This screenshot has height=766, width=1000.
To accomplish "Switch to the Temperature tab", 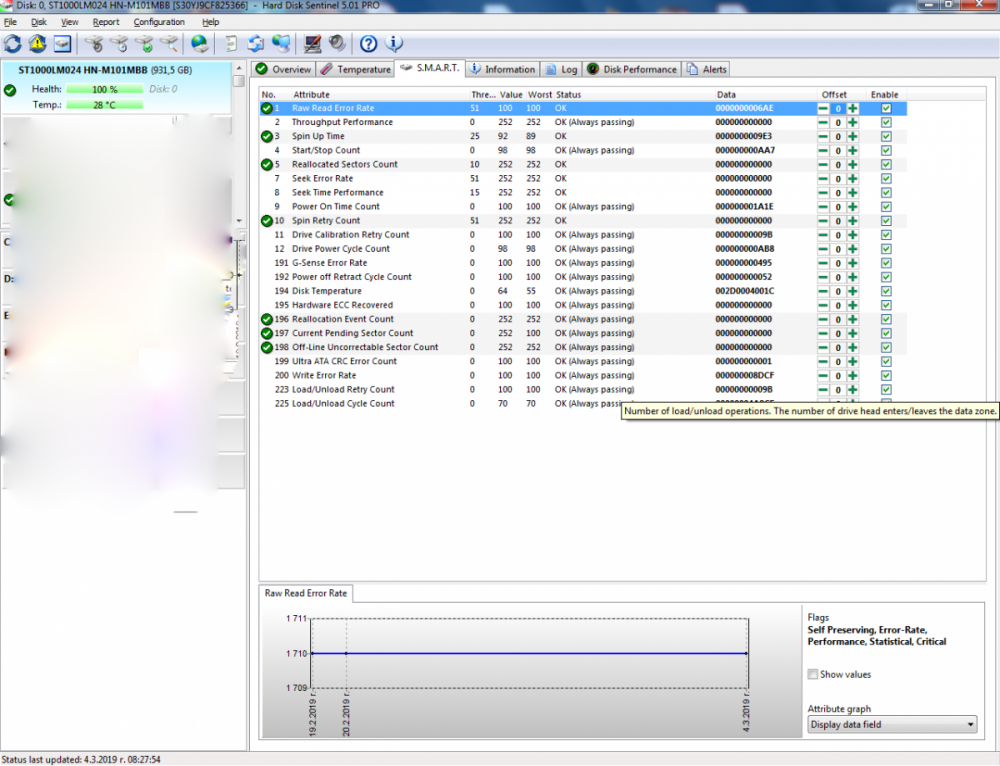I will [x=356, y=69].
